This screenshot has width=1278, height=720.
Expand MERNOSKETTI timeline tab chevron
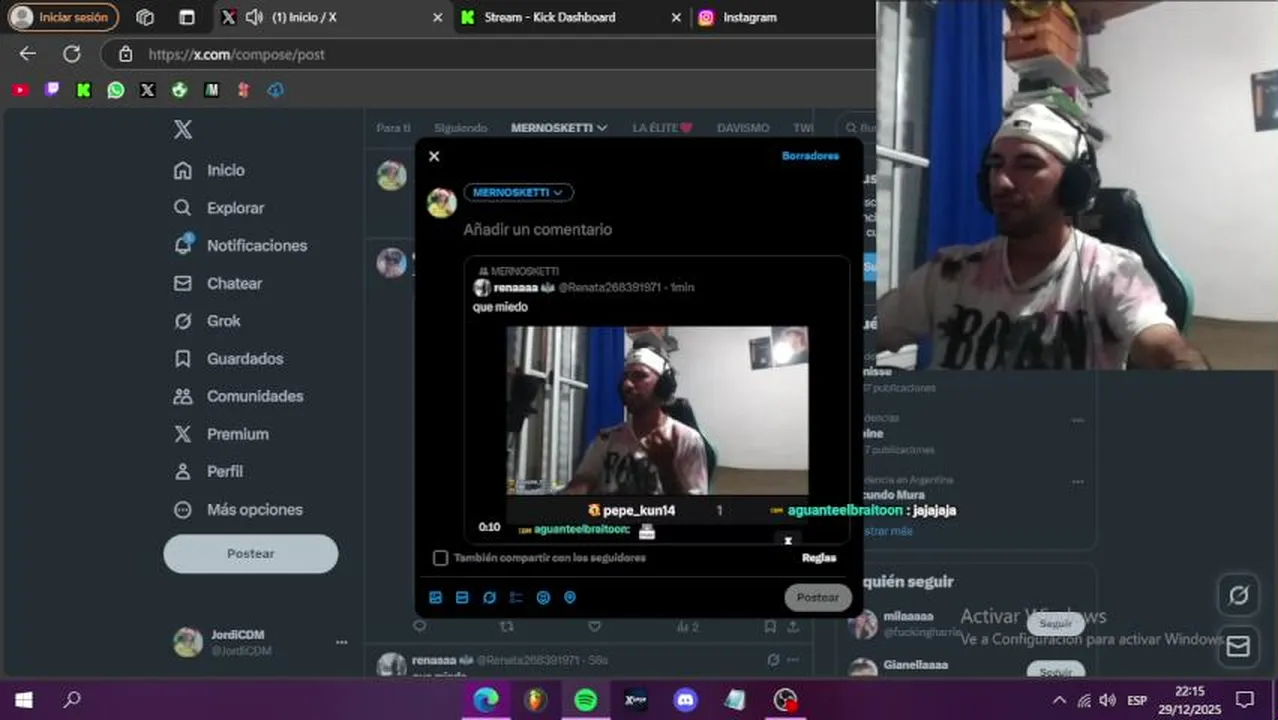pos(602,128)
